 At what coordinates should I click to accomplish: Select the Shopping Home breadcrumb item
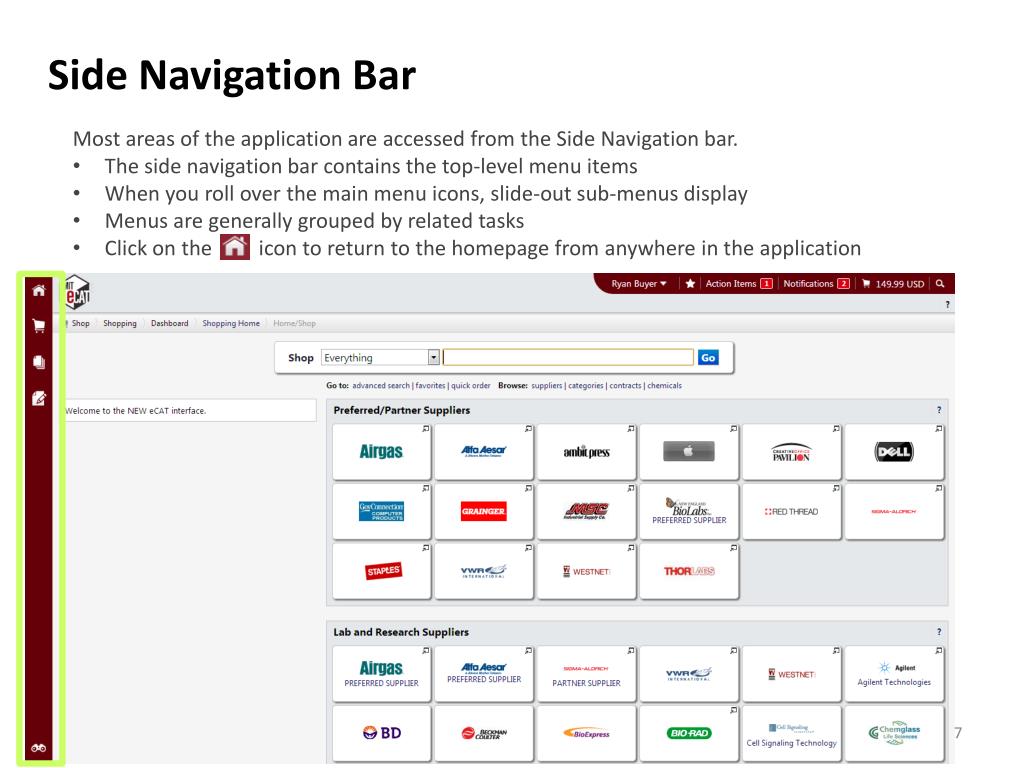click(231, 323)
